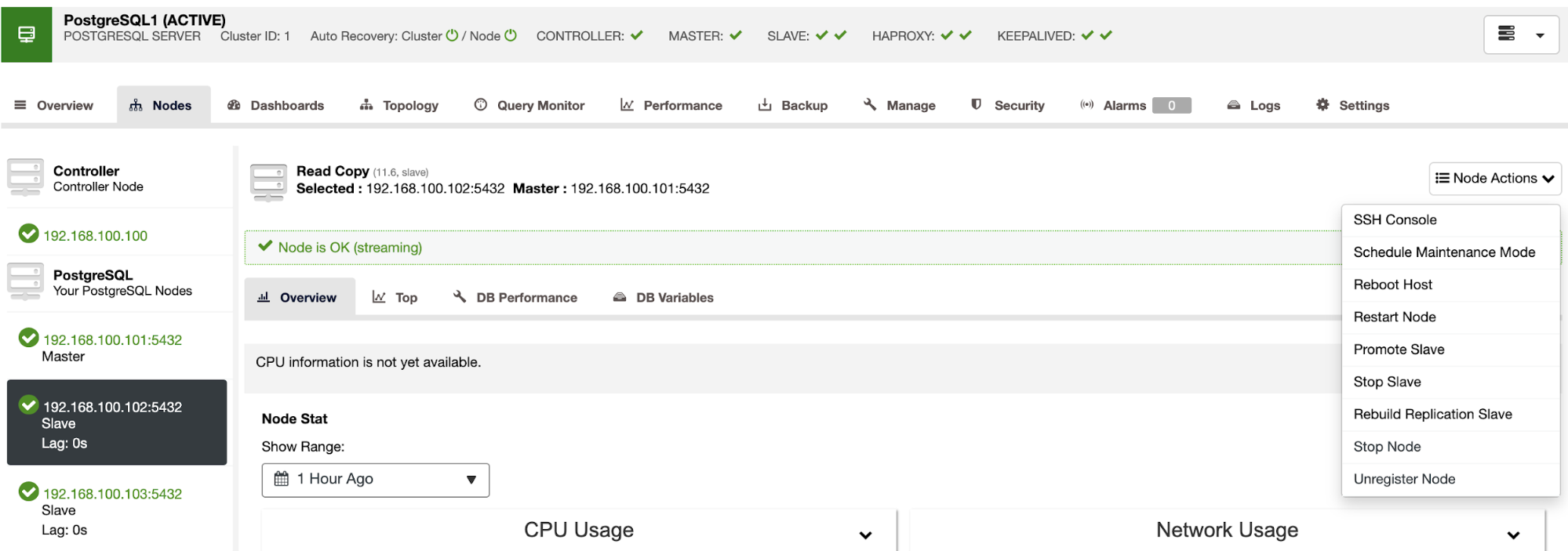The image size is (1568, 551).
Task: Click the CONTROLLER status checkmark
Action: point(637,35)
